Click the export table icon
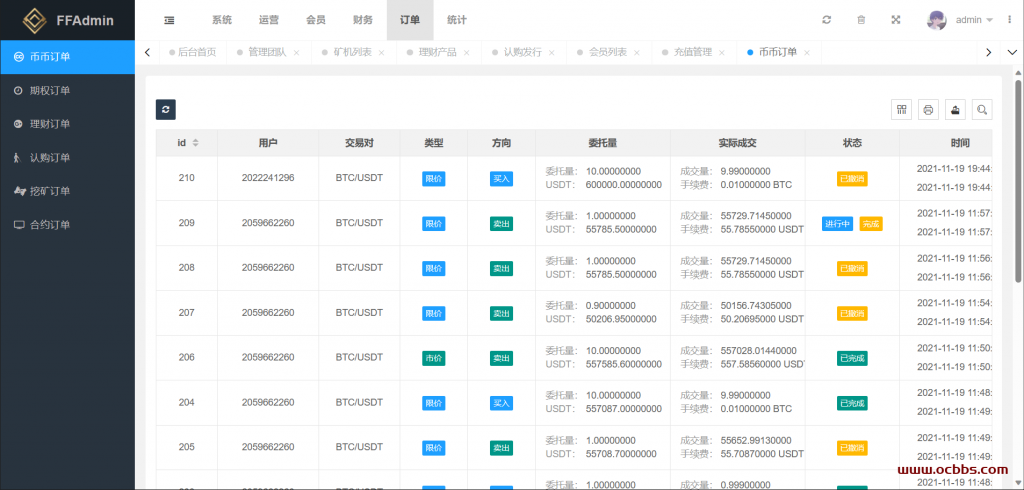This screenshot has height=490, width=1024. pyautogui.click(x=955, y=110)
